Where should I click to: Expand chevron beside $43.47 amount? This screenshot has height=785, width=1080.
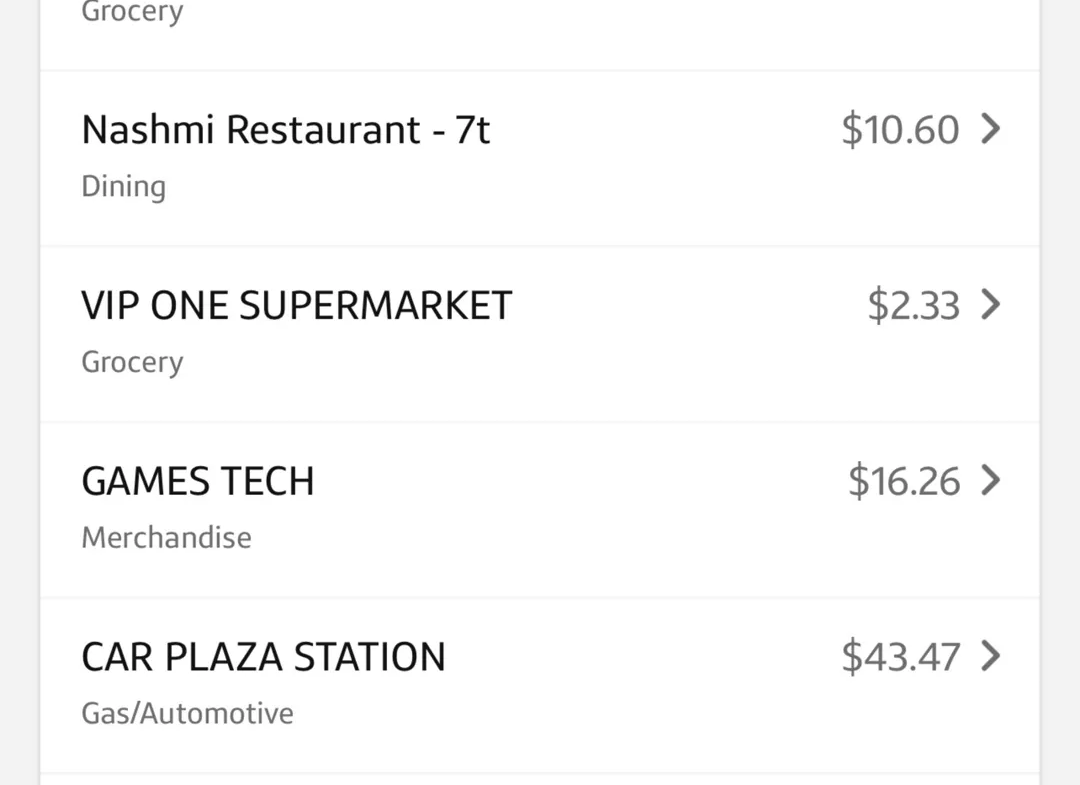[x=990, y=656]
